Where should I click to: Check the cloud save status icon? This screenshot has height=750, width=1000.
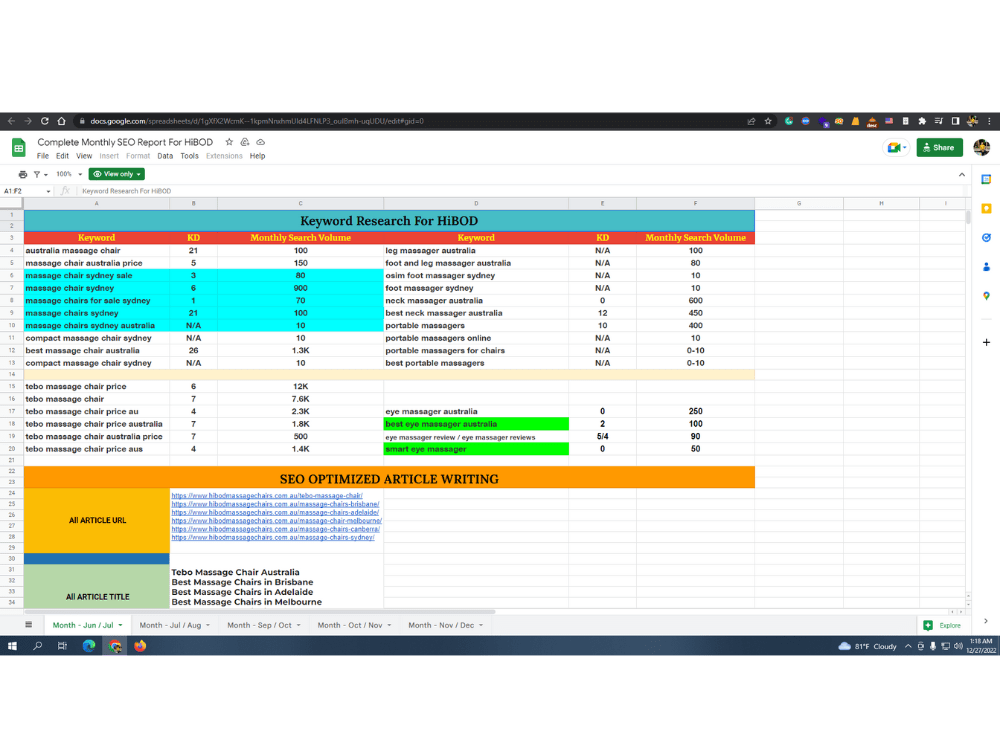(261, 142)
